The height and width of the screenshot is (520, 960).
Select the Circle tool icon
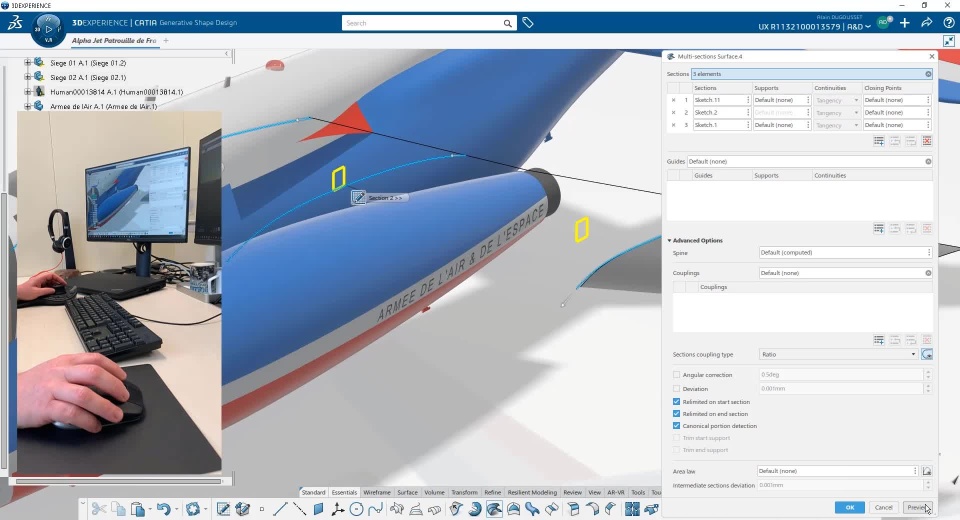tap(356, 508)
